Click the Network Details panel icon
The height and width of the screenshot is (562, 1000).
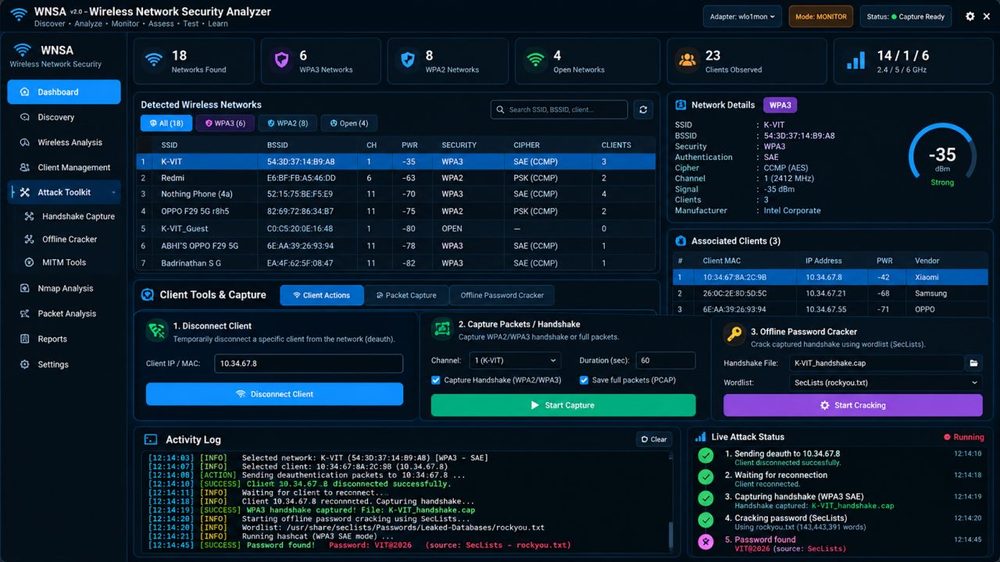click(680, 105)
